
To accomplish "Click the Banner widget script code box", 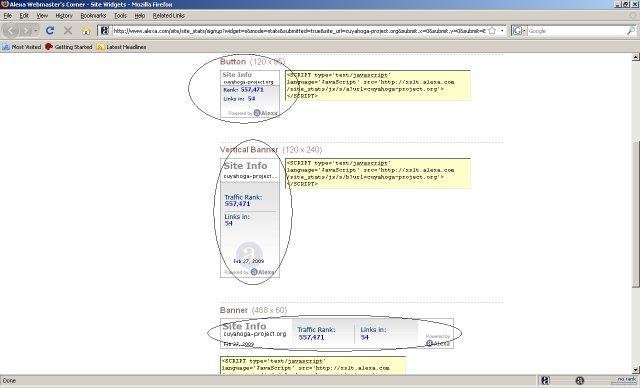I will point(313,365).
